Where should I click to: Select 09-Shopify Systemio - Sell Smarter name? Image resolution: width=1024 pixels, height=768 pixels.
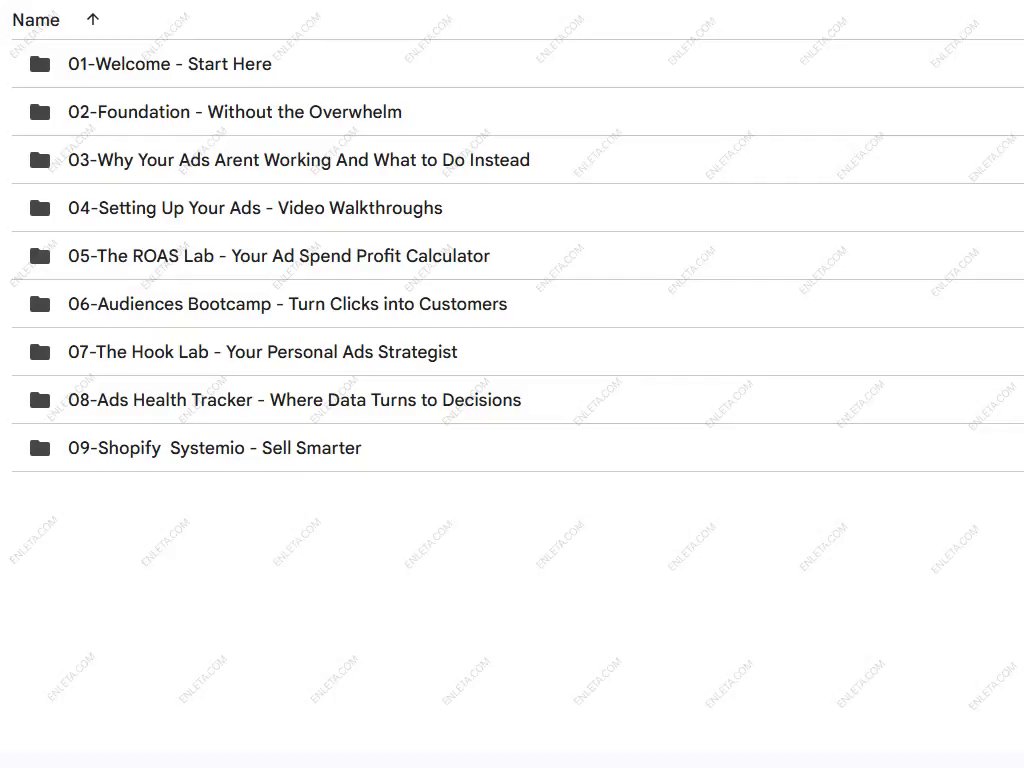pyautogui.click(x=215, y=448)
